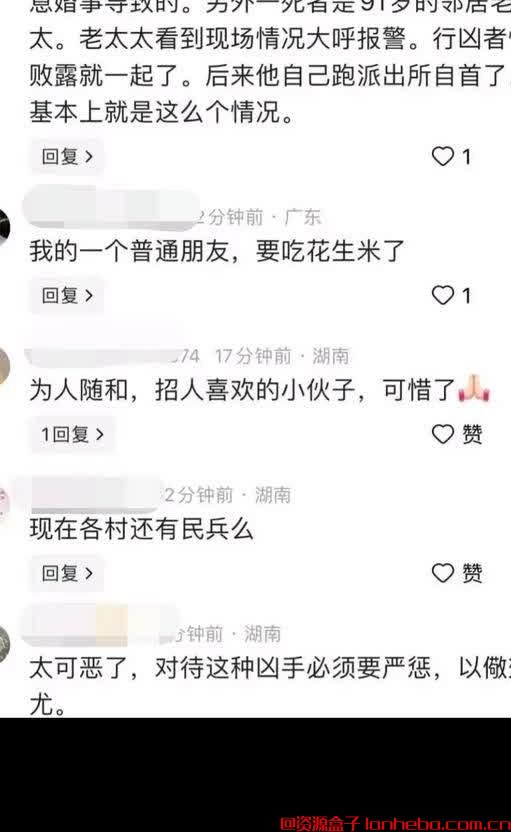Open 回复 chevron under the top comment
The image size is (511, 832).
pos(67,157)
